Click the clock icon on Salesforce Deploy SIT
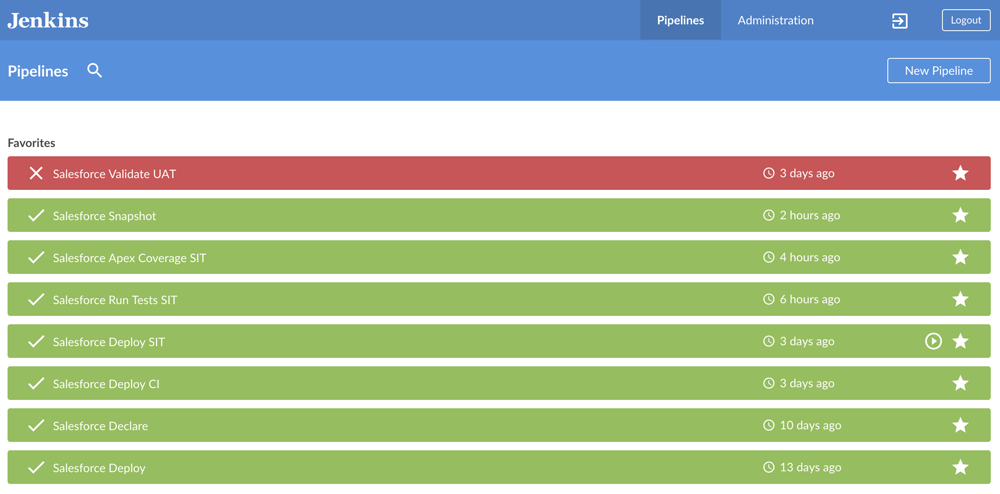 pyautogui.click(x=768, y=342)
